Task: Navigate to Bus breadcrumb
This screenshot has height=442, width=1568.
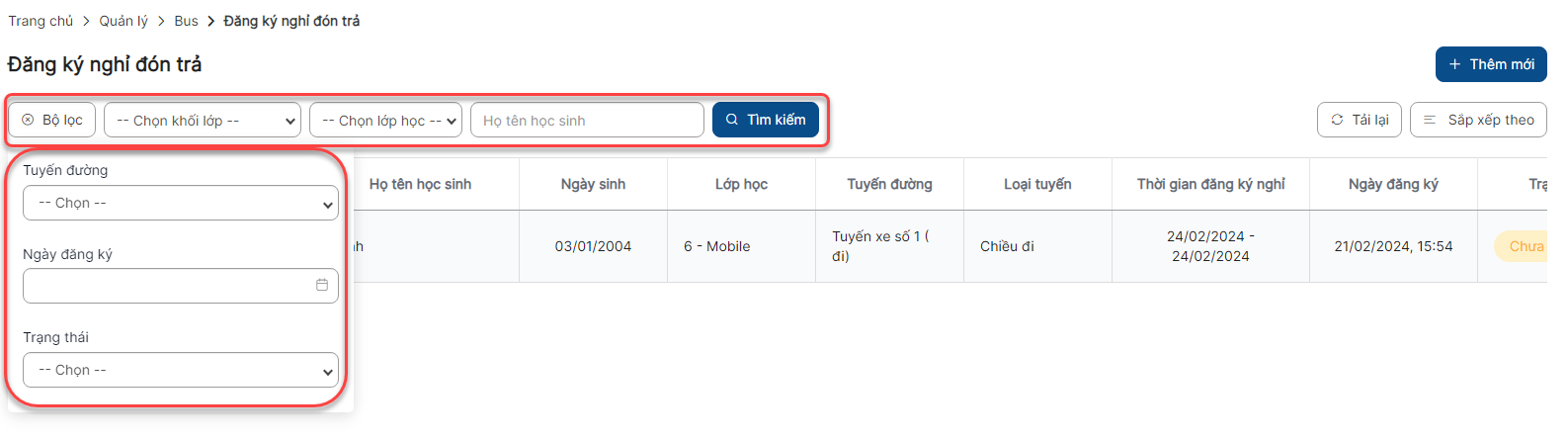Action: click(x=186, y=21)
